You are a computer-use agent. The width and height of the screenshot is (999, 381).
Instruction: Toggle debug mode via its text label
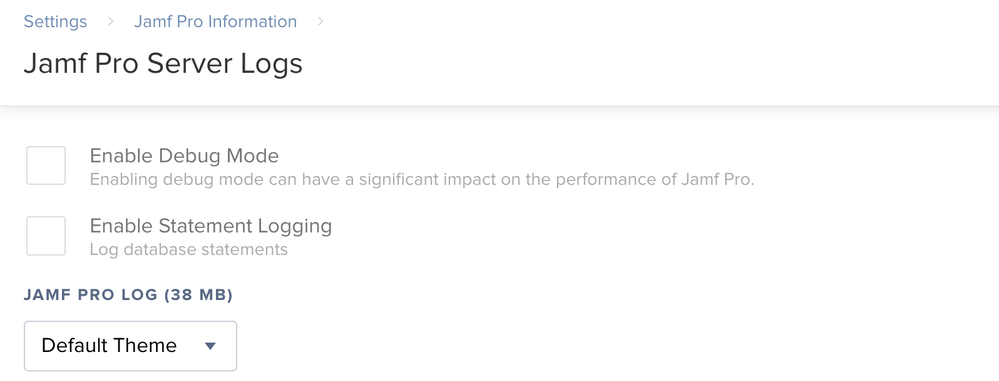click(184, 155)
